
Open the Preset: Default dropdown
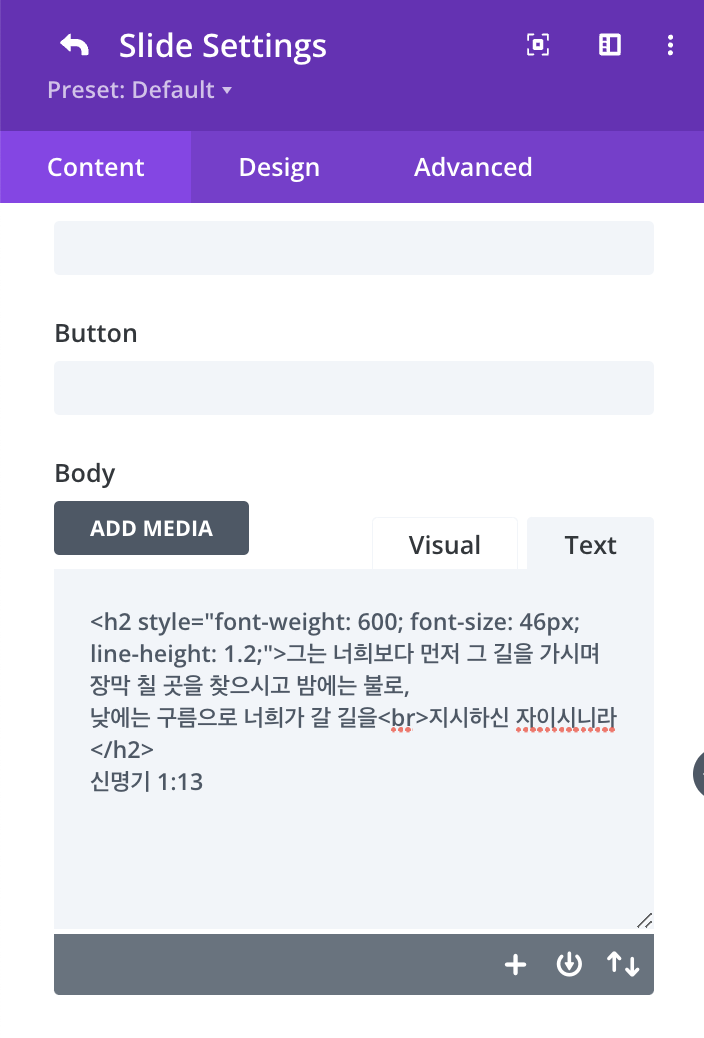[140, 89]
